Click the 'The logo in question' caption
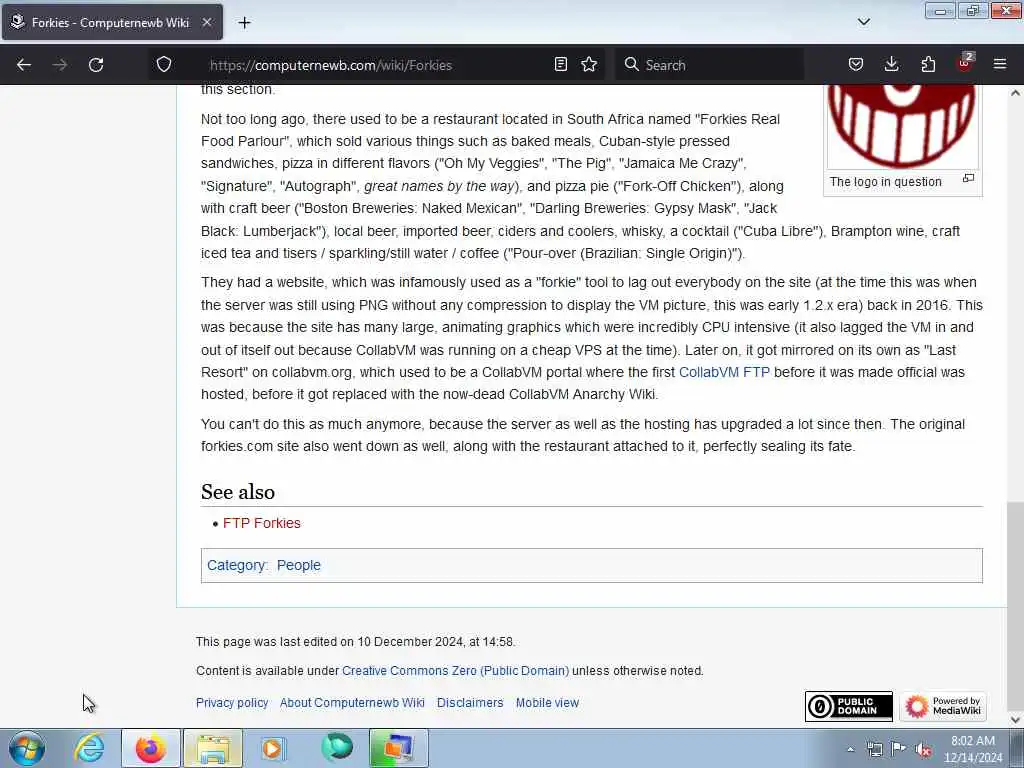Screen dimensions: 1024x768 coord(886,182)
